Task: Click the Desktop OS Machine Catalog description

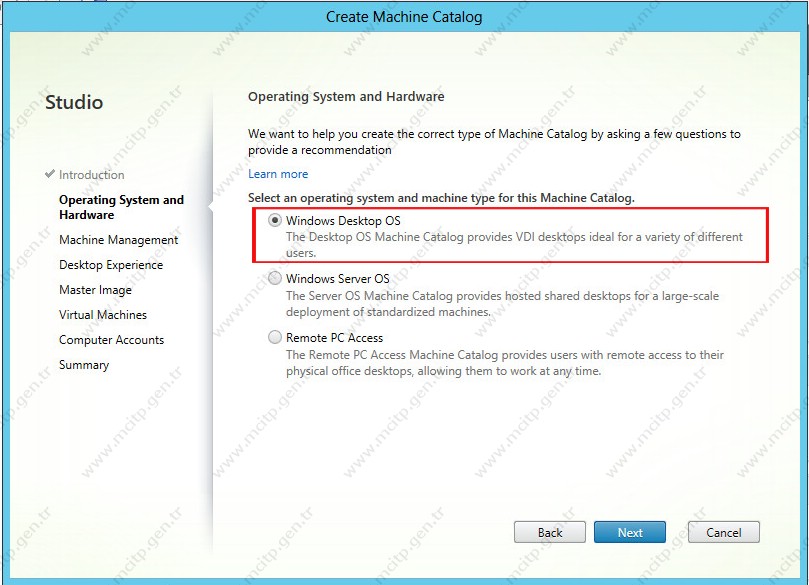Action: click(514, 245)
